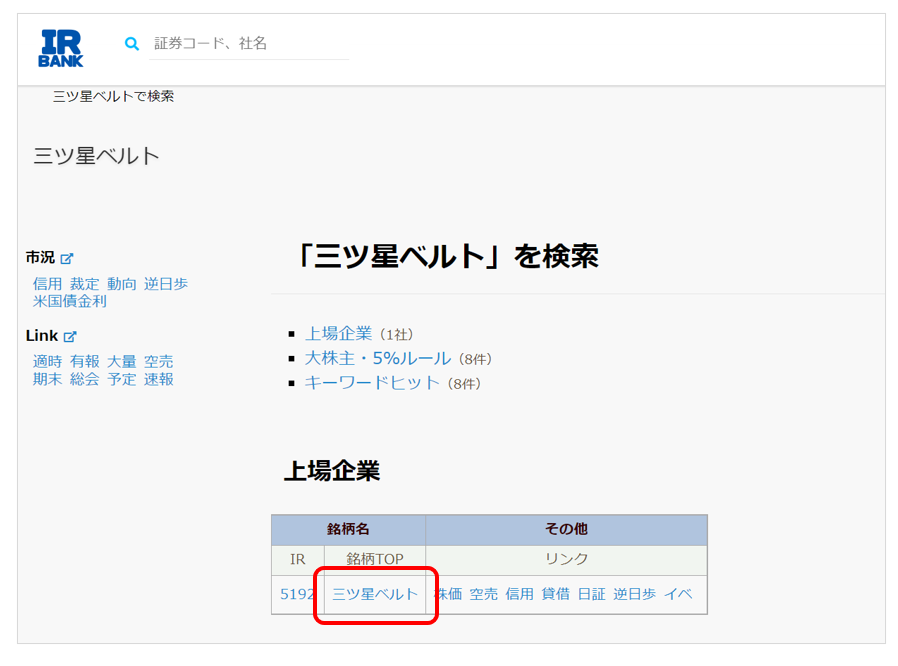Jump to 上場企業 (1社) section
This screenshot has height=666, width=898.
click(x=338, y=334)
